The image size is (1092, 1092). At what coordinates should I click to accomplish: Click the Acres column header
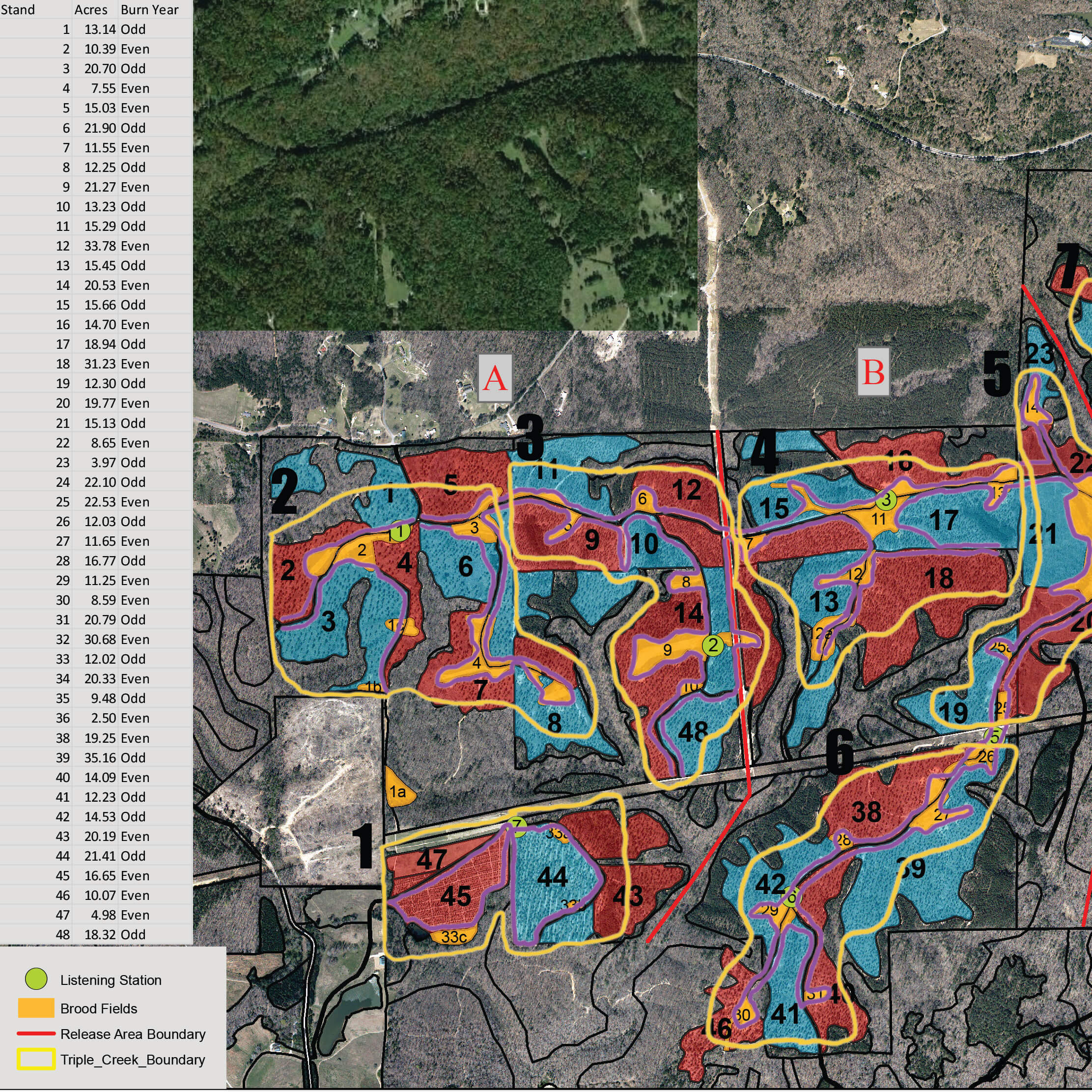(x=90, y=10)
